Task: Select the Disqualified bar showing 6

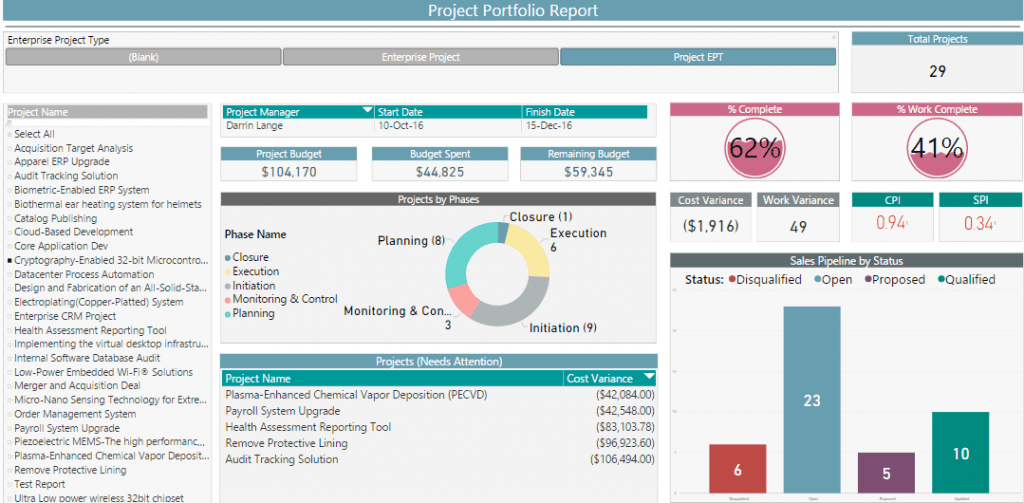Action: (738, 469)
